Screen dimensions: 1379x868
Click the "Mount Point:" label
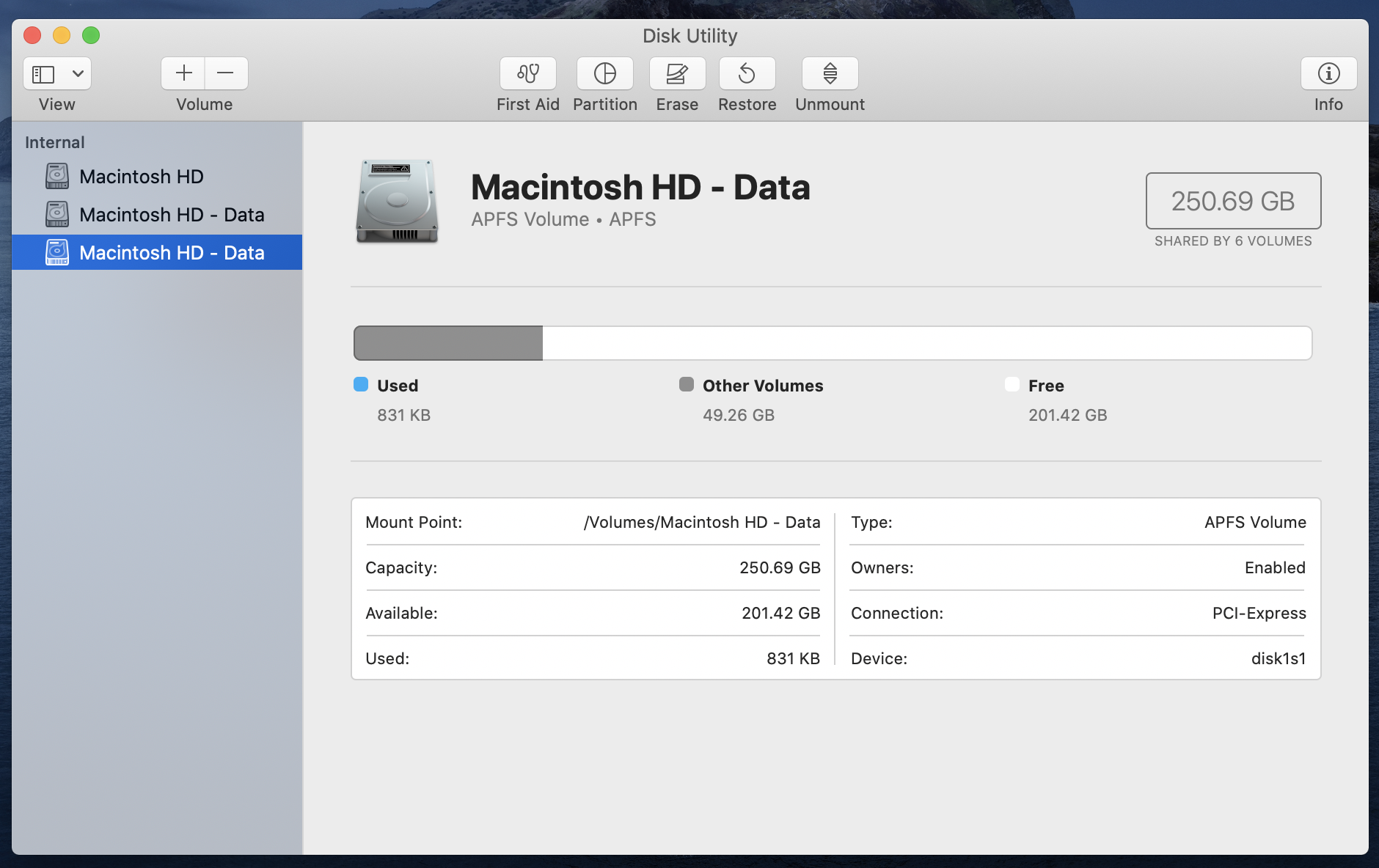click(x=414, y=522)
